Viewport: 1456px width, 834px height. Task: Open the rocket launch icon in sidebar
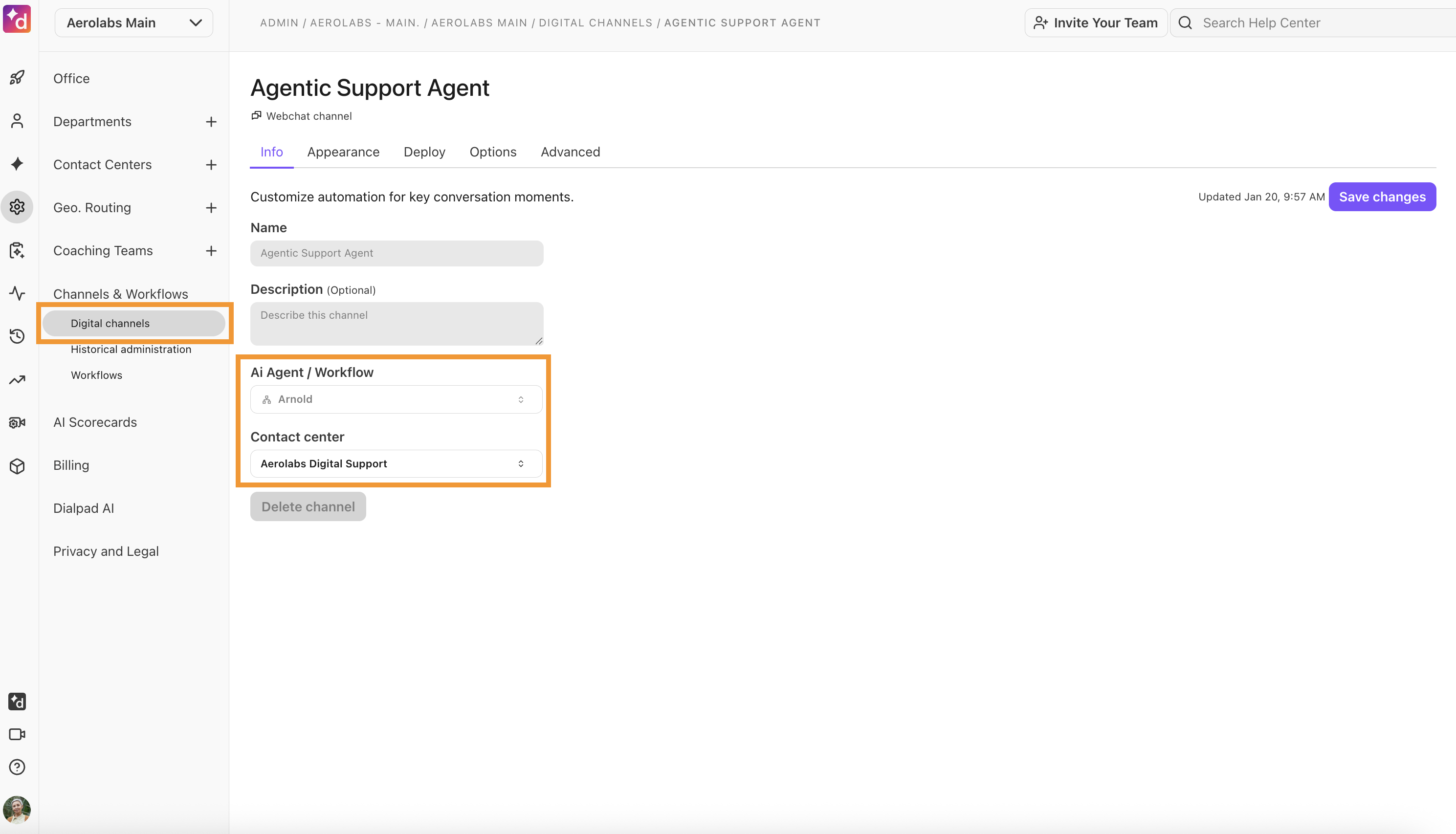(x=17, y=77)
